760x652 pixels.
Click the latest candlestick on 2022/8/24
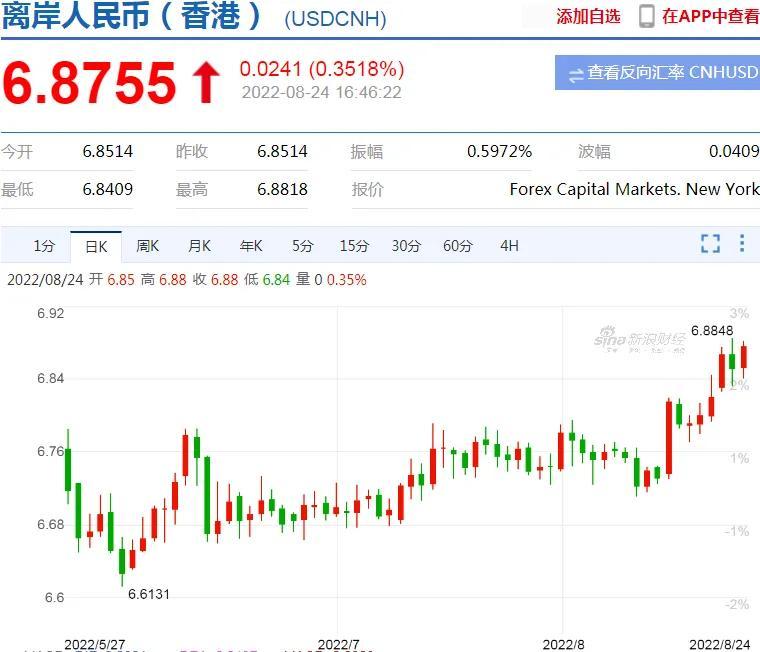[x=744, y=359]
